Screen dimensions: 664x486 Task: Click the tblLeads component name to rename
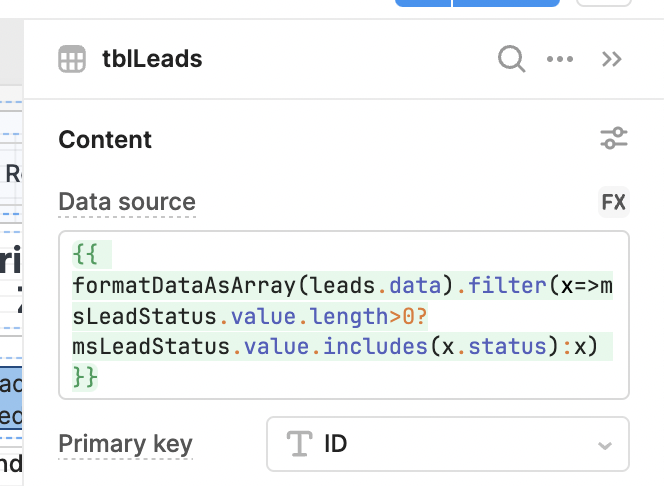point(152,59)
